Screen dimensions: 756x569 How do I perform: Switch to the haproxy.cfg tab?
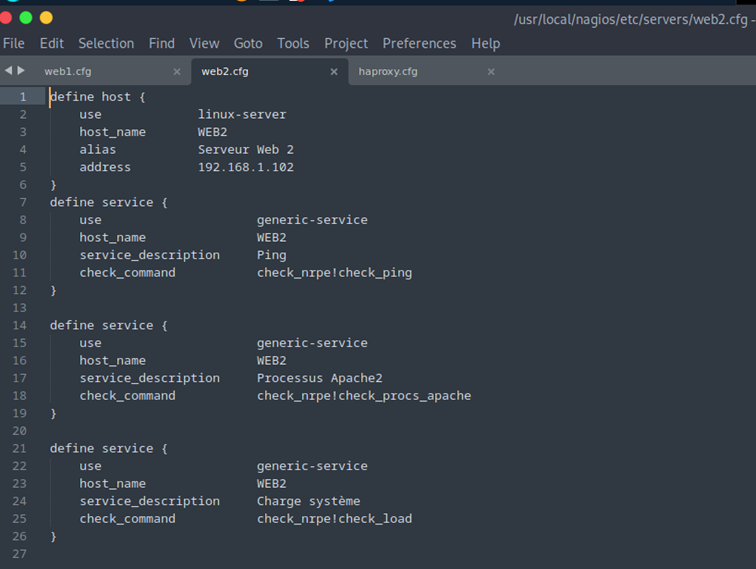388,72
